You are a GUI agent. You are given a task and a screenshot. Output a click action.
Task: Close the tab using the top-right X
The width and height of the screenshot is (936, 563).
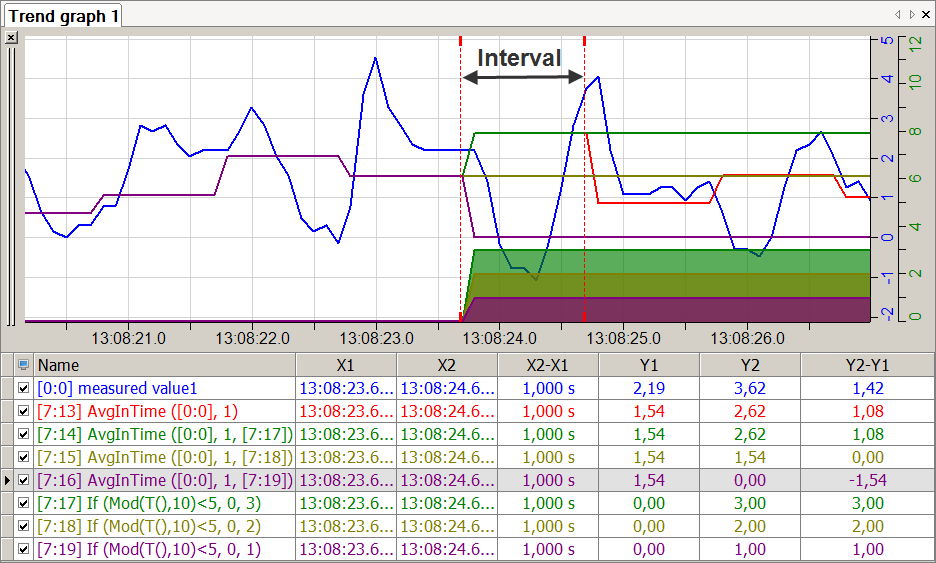pos(925,15)
